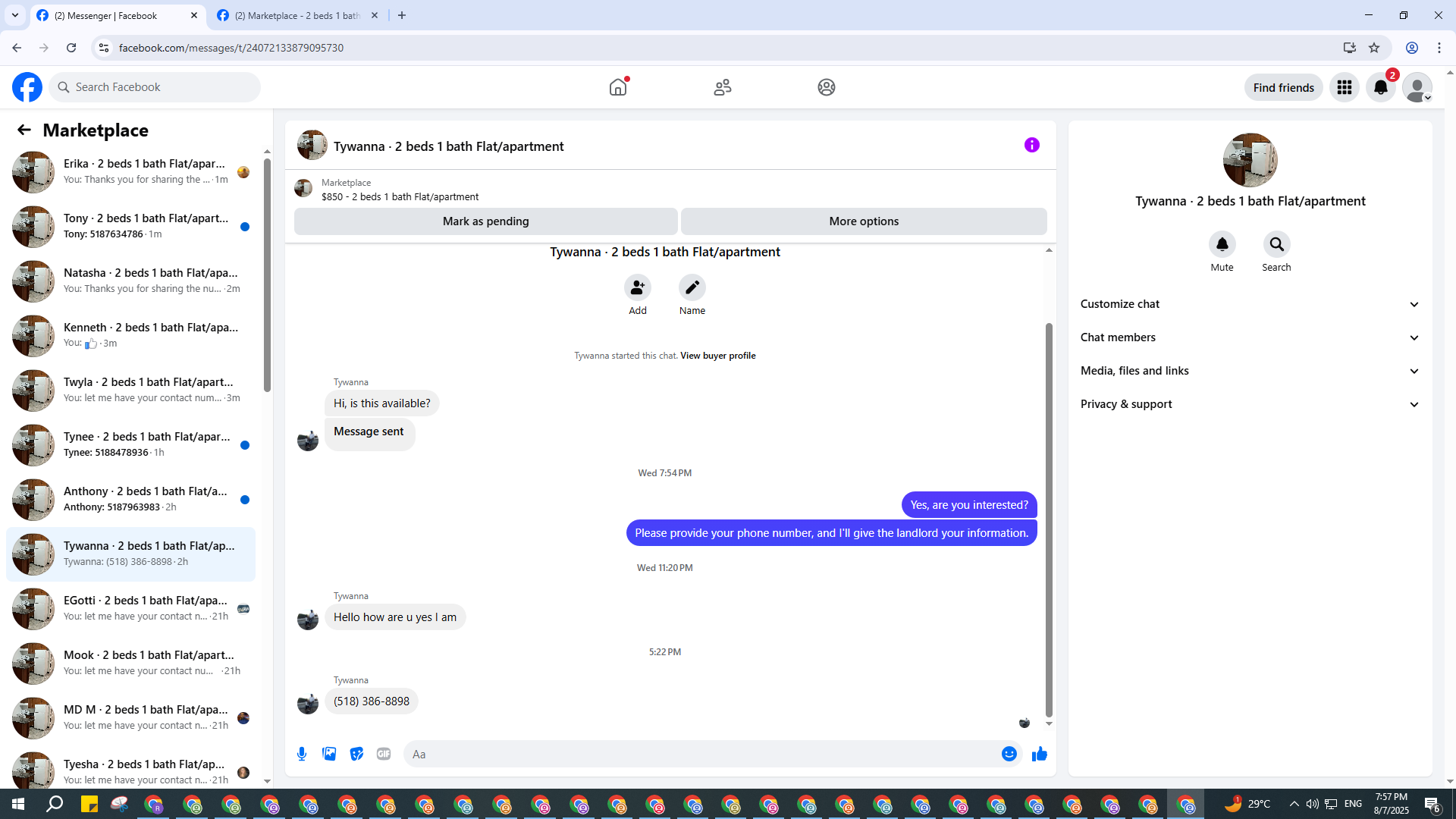Click More options button
The height and width of the screenshot is (819, 1456).
(864, 221)
